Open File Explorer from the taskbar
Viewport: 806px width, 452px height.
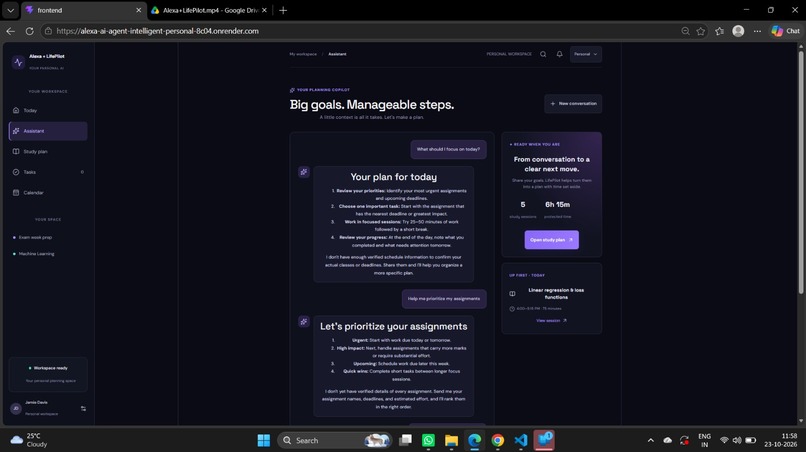tap(451, 440)
